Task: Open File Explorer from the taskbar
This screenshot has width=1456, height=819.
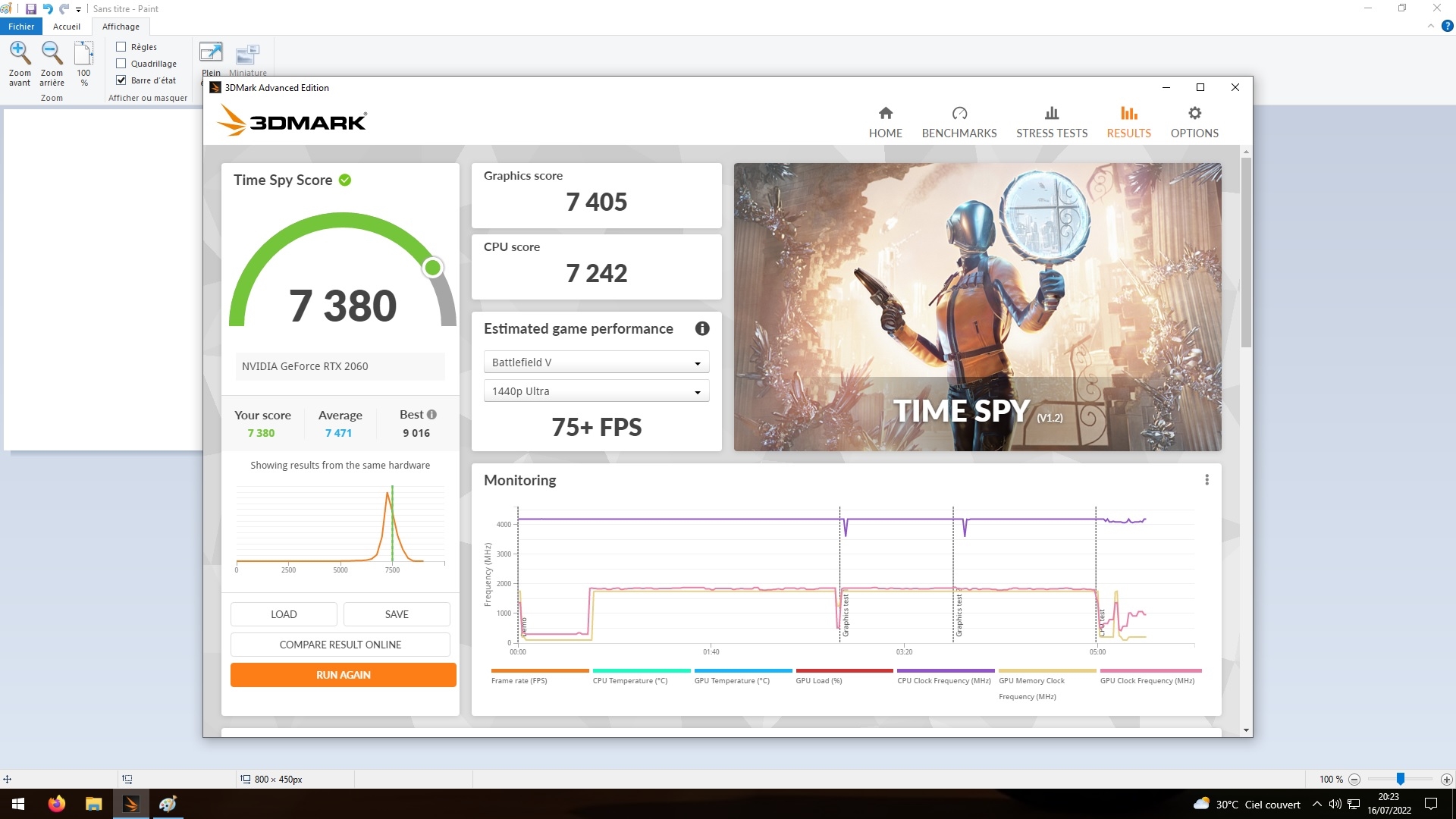Action: pos(93,804)
